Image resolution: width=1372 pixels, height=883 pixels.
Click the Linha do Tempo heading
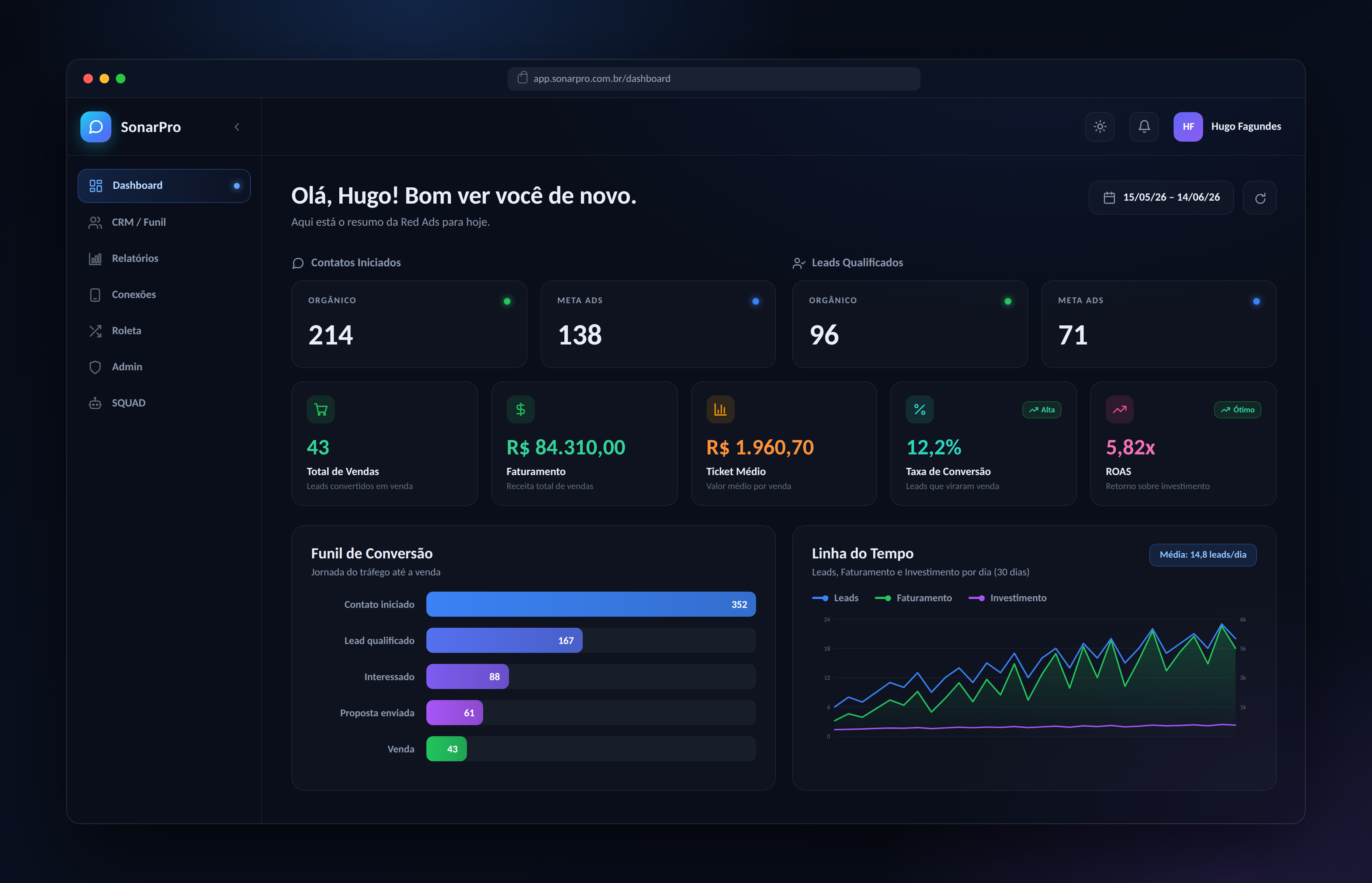pyautogui.click(x=862, y=553)
